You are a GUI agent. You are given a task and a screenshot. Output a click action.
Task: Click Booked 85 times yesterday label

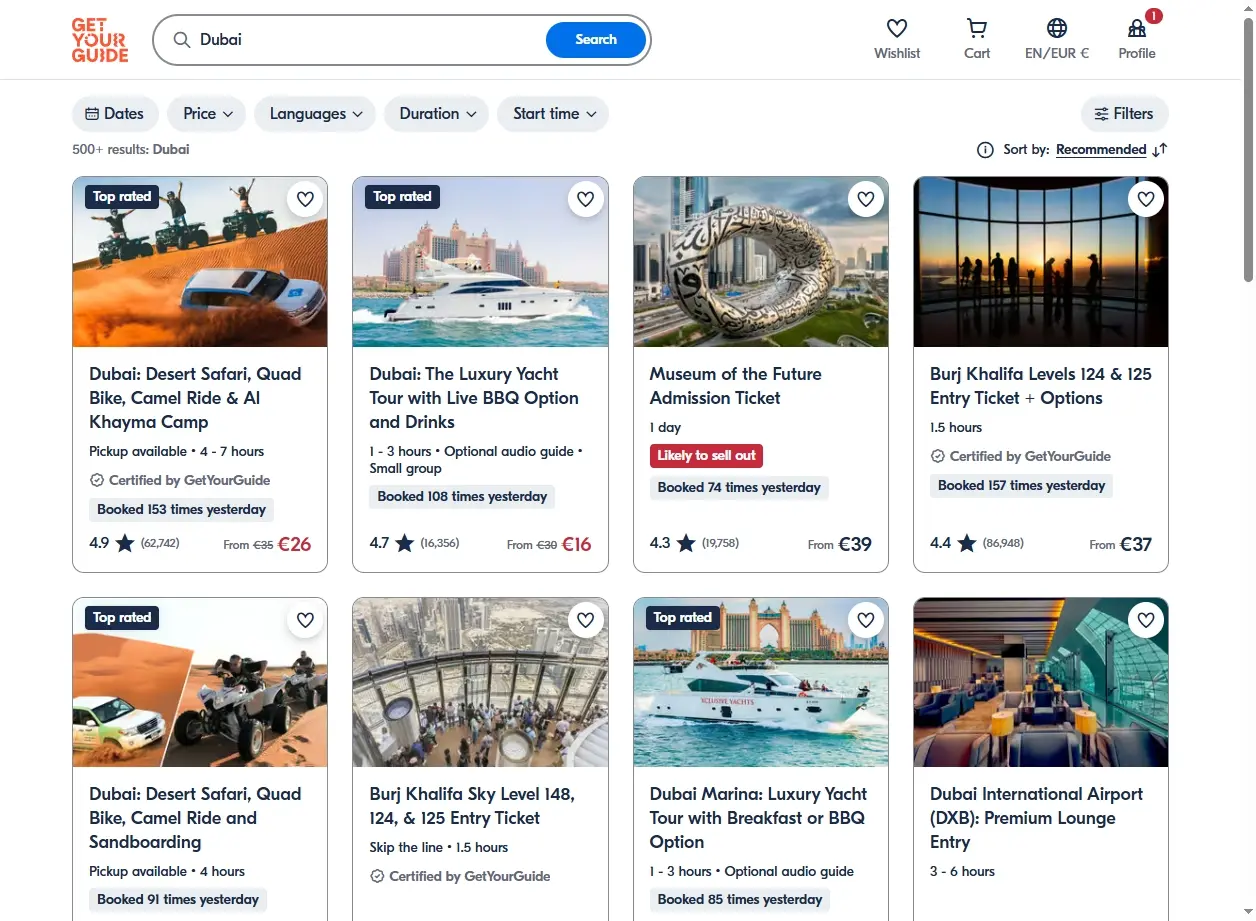pyautogui.click(x=740, y=900)
